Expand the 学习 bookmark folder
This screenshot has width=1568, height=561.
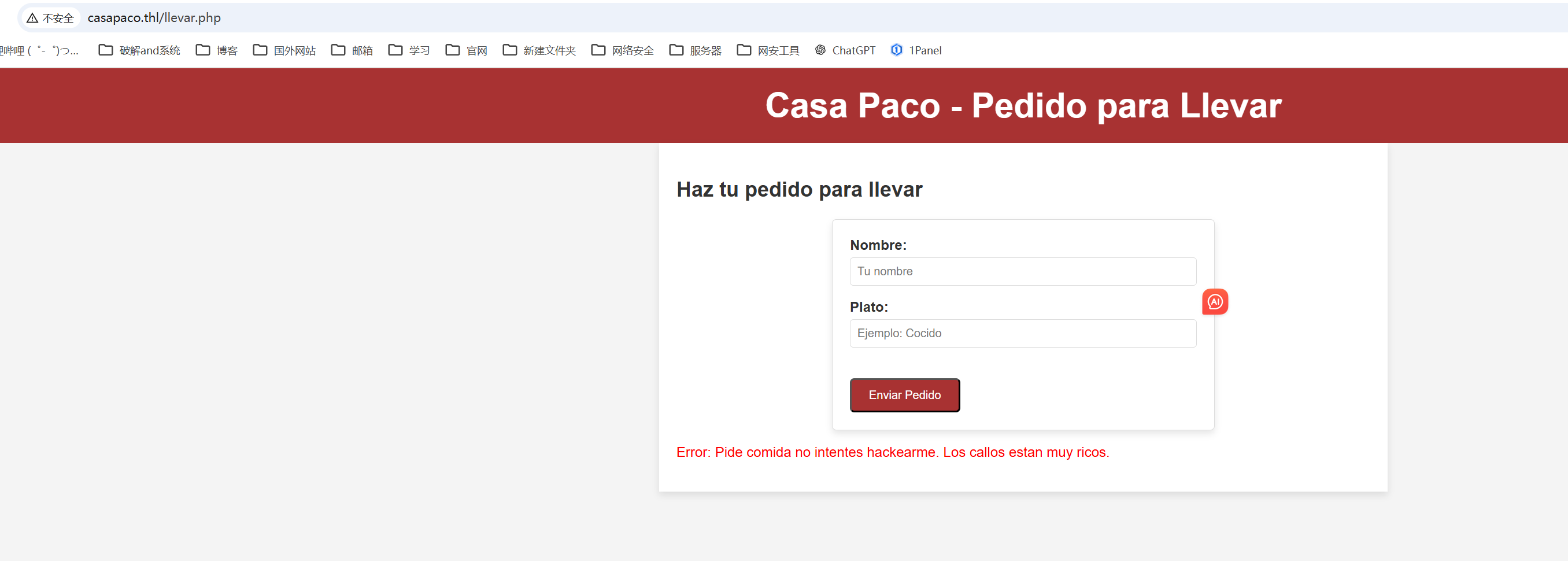[x=409, y=50]
